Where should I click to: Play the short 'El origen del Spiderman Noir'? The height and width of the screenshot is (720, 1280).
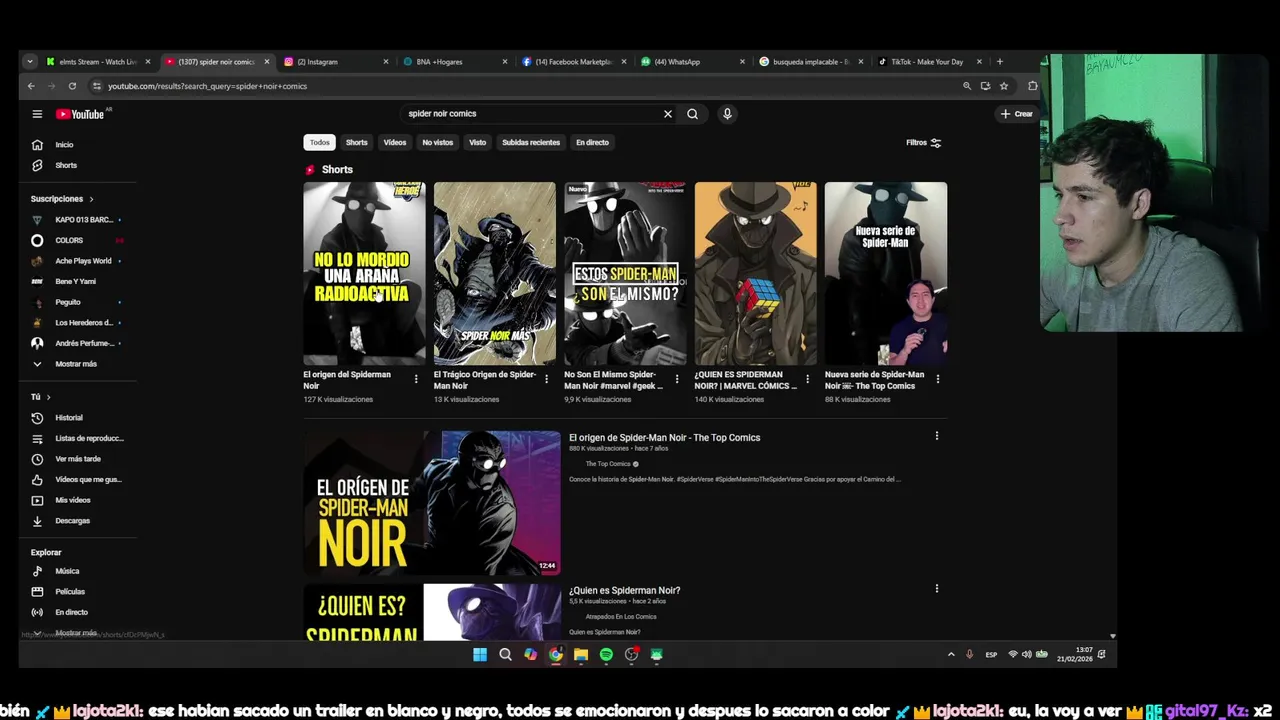(x=364, y=273)
